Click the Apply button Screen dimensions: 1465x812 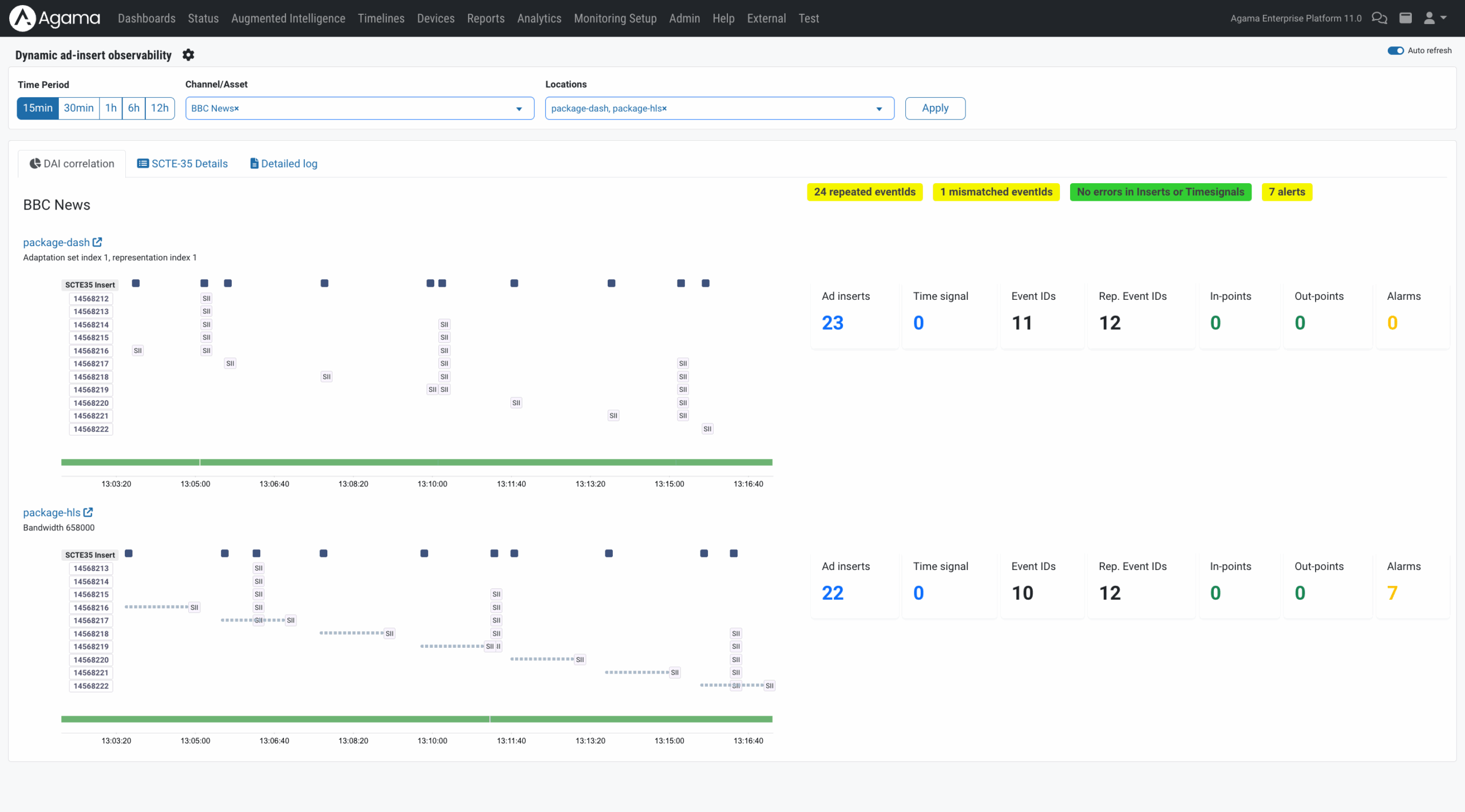(935, 108)
